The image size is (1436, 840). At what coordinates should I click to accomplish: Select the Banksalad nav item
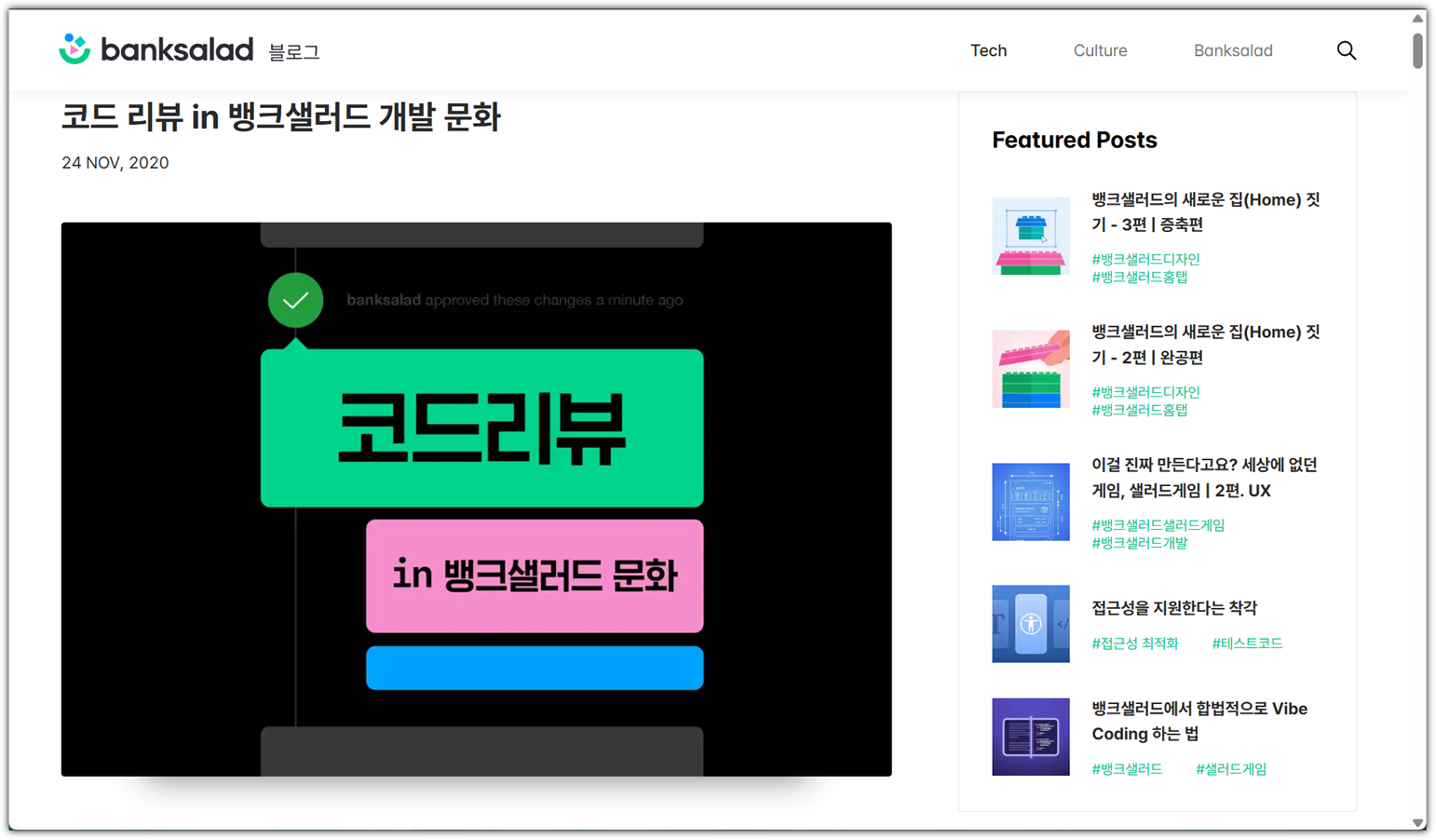click(x=1233, y=50)
